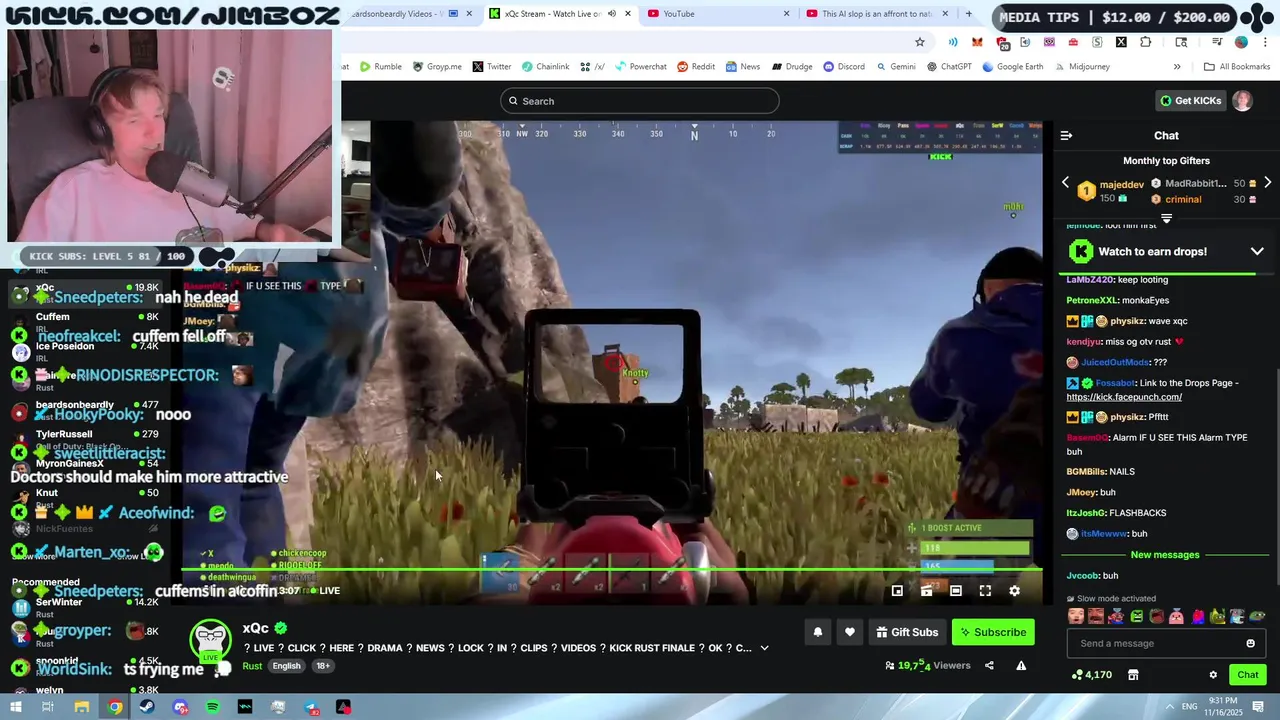
Task: Show previous top gifters with the left arrow
Action: 1065,183
